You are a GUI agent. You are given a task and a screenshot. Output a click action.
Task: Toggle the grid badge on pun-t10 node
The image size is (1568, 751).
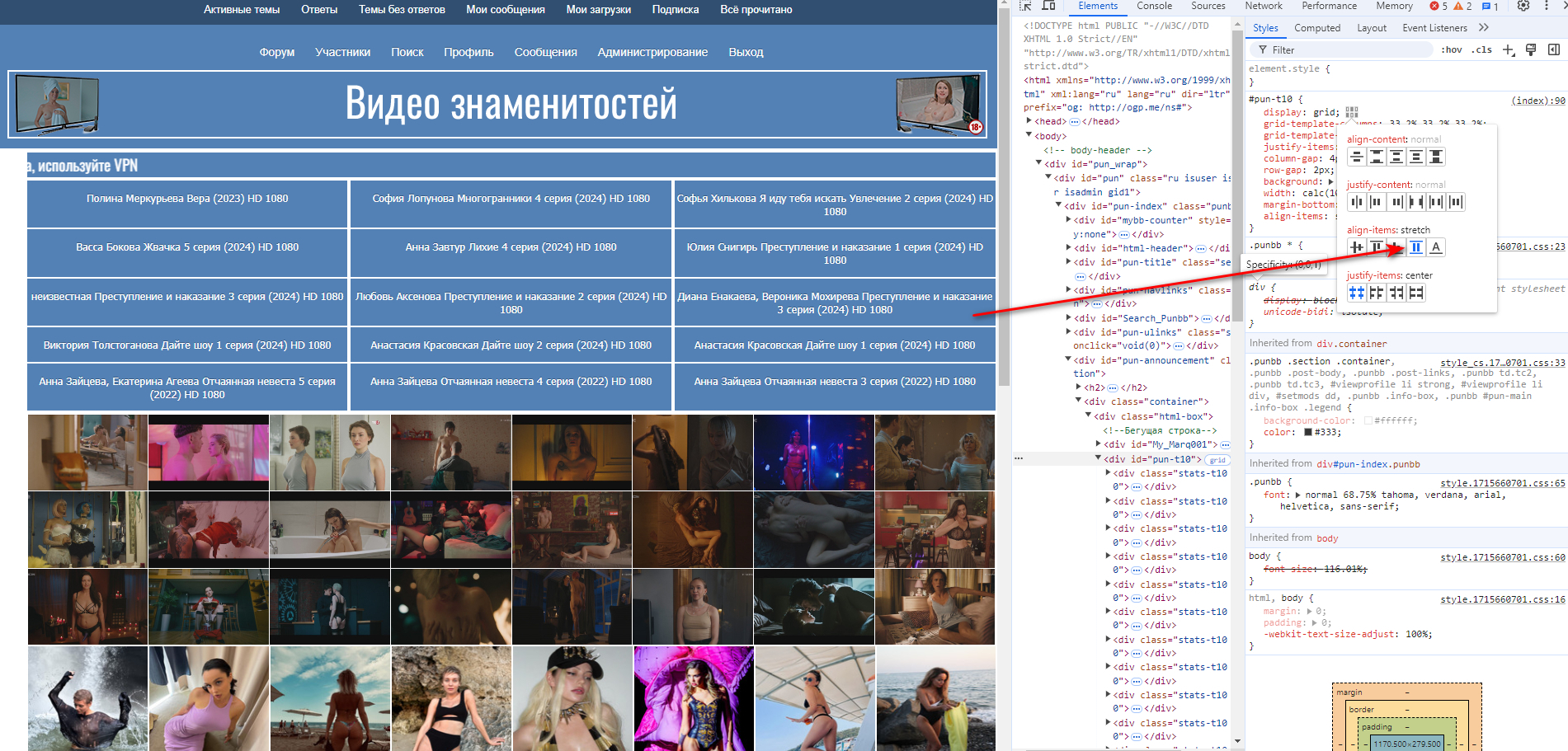pos(1217,460)
